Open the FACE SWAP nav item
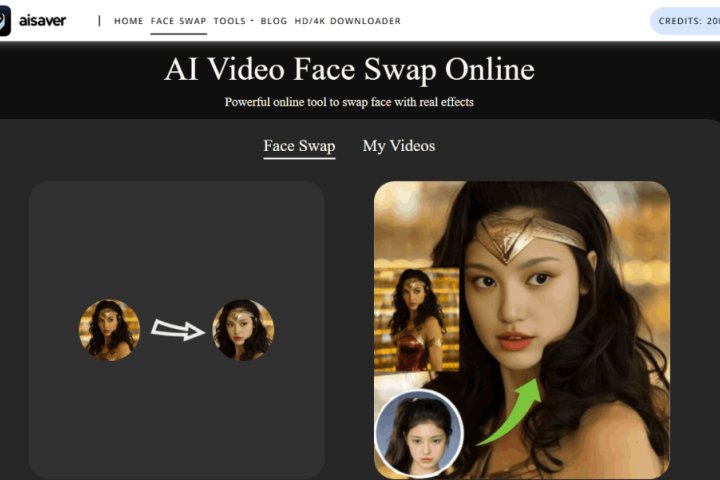 [179, 21]
